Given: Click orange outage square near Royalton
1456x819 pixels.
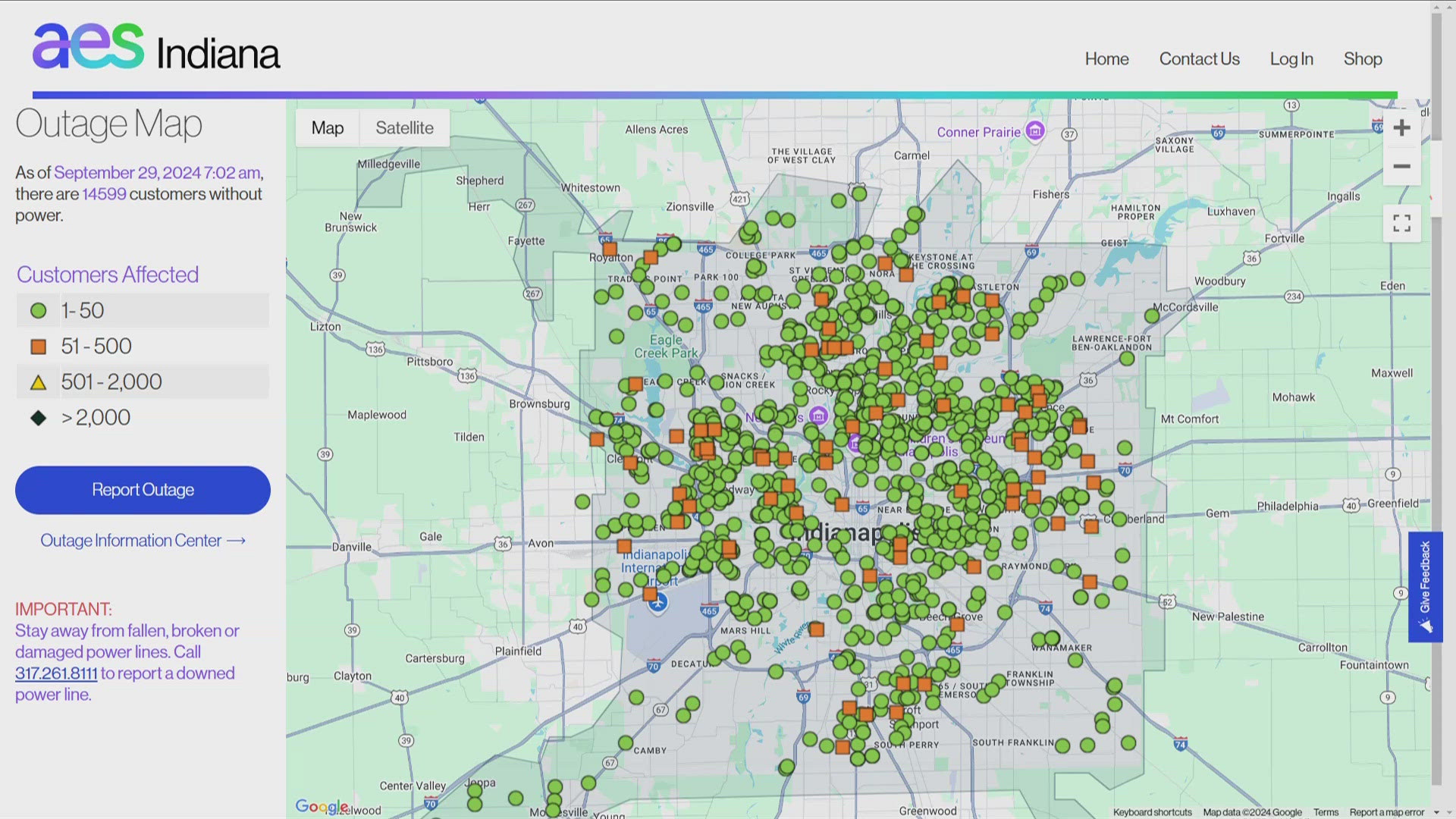Looking at the screenshot, I should (609, 249).
